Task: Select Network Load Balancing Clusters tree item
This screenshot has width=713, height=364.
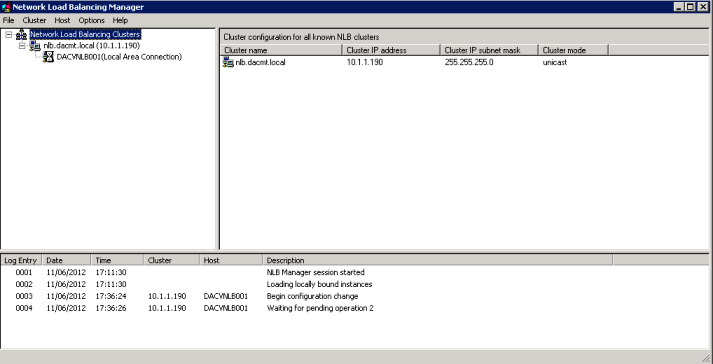Action: 85,35
